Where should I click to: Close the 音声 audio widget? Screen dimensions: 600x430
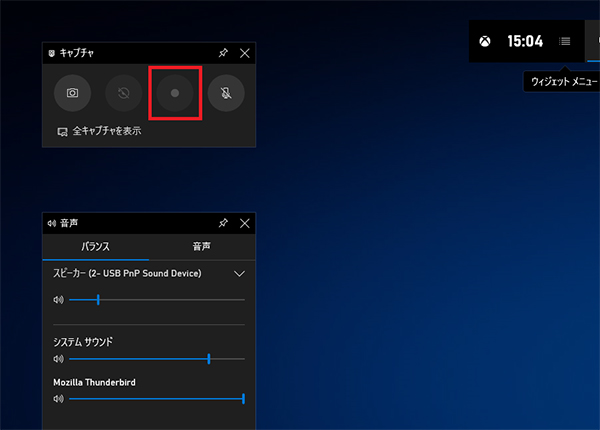tap(245, 223)
